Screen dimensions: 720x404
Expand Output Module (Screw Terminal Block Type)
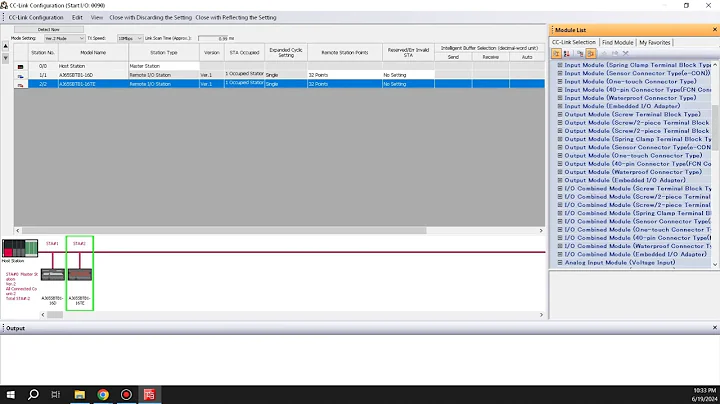coord(560,115)
